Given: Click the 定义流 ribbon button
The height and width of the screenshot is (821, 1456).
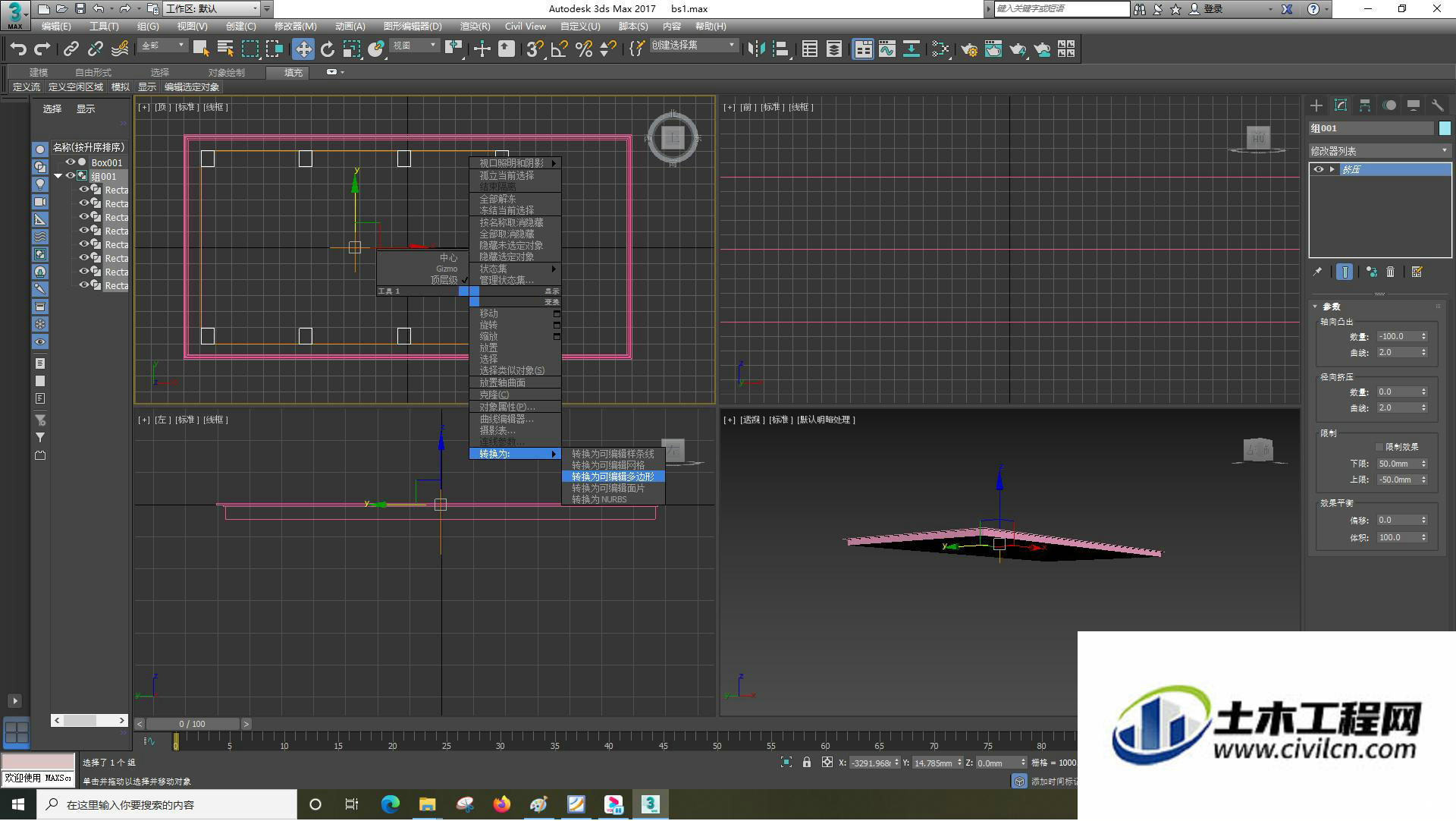Looking at the screenshot, I should click(x=27, y=87).
